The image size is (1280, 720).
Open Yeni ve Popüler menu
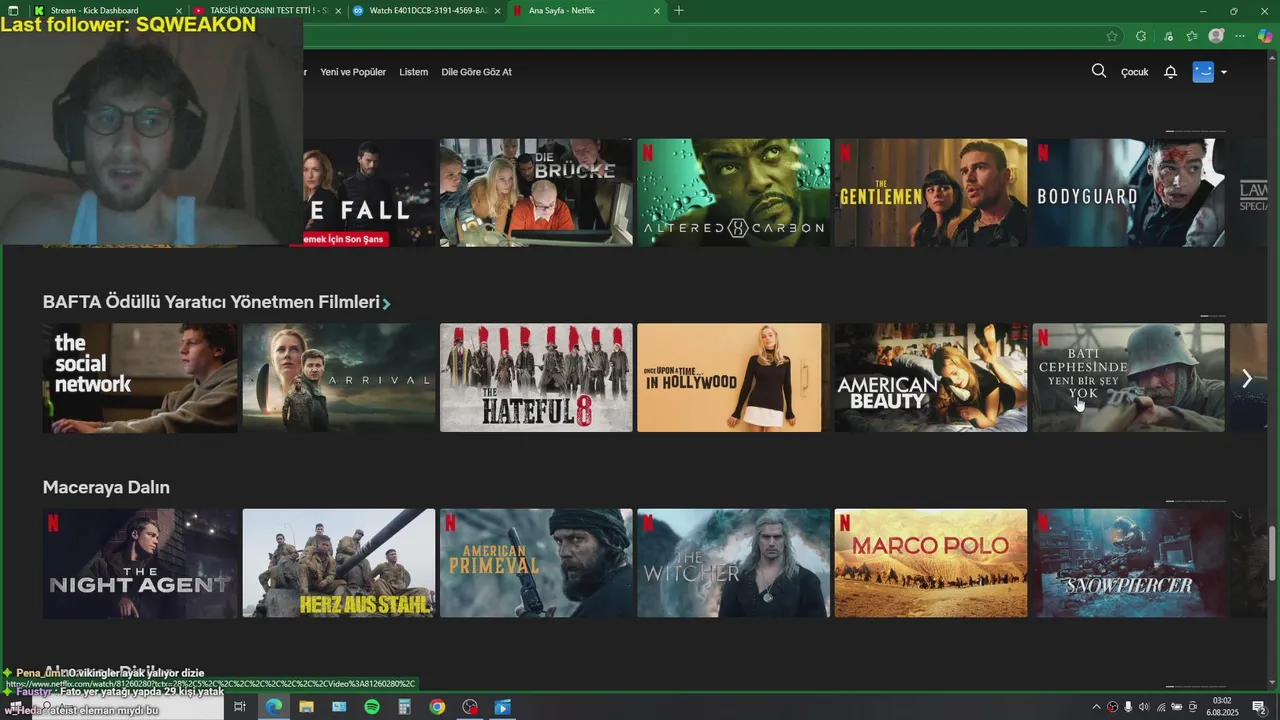coord(353,72)
